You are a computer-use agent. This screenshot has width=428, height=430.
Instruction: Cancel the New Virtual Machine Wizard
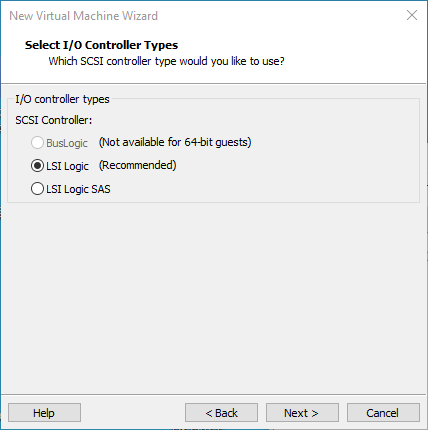pos(383,413)
